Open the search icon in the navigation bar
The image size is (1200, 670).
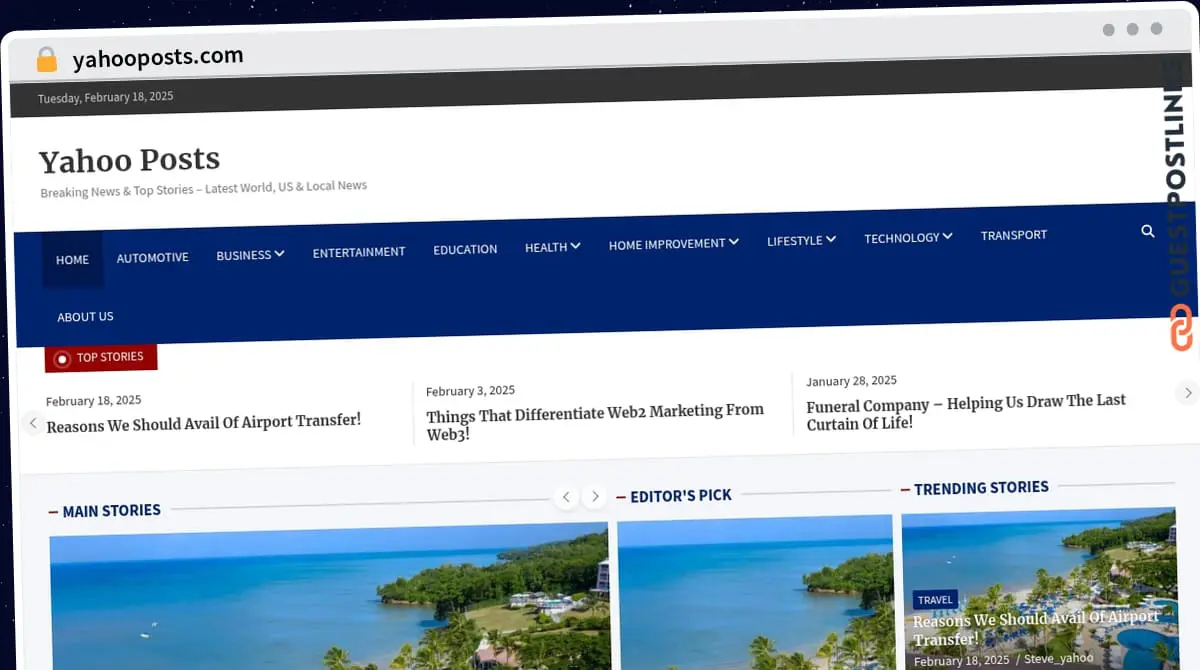(1147, 231)
